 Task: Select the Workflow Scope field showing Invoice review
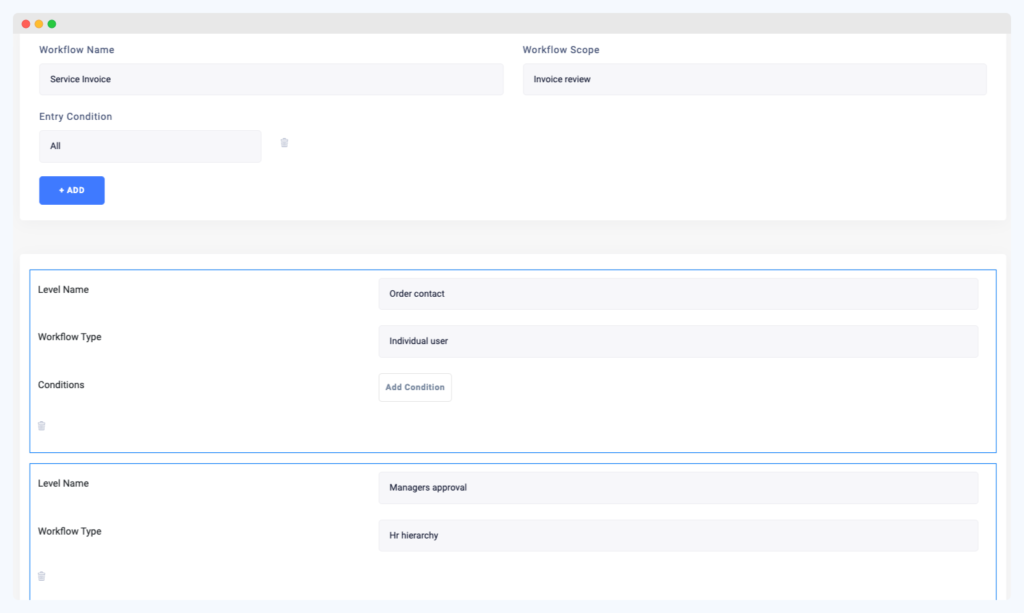(755, 79)
